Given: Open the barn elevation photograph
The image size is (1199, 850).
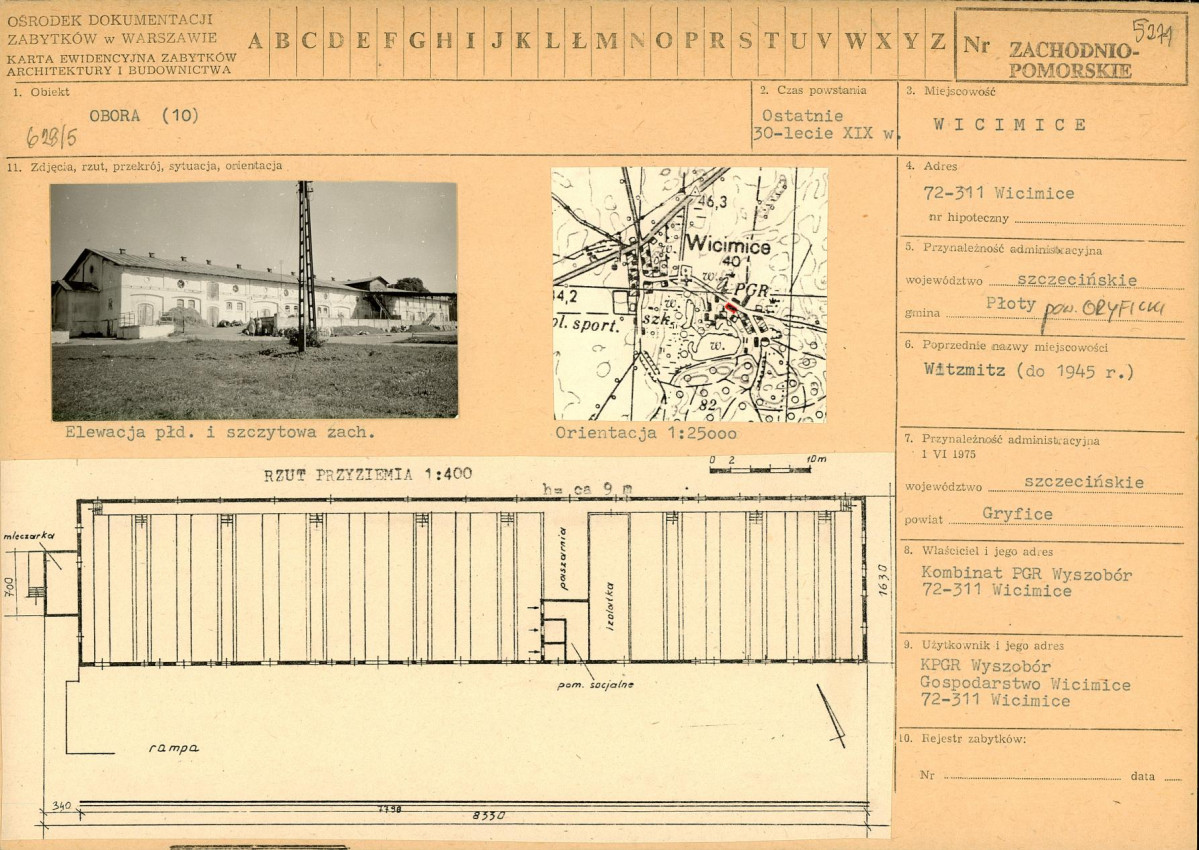Looking at the screenshot, I should click(254, 300).
